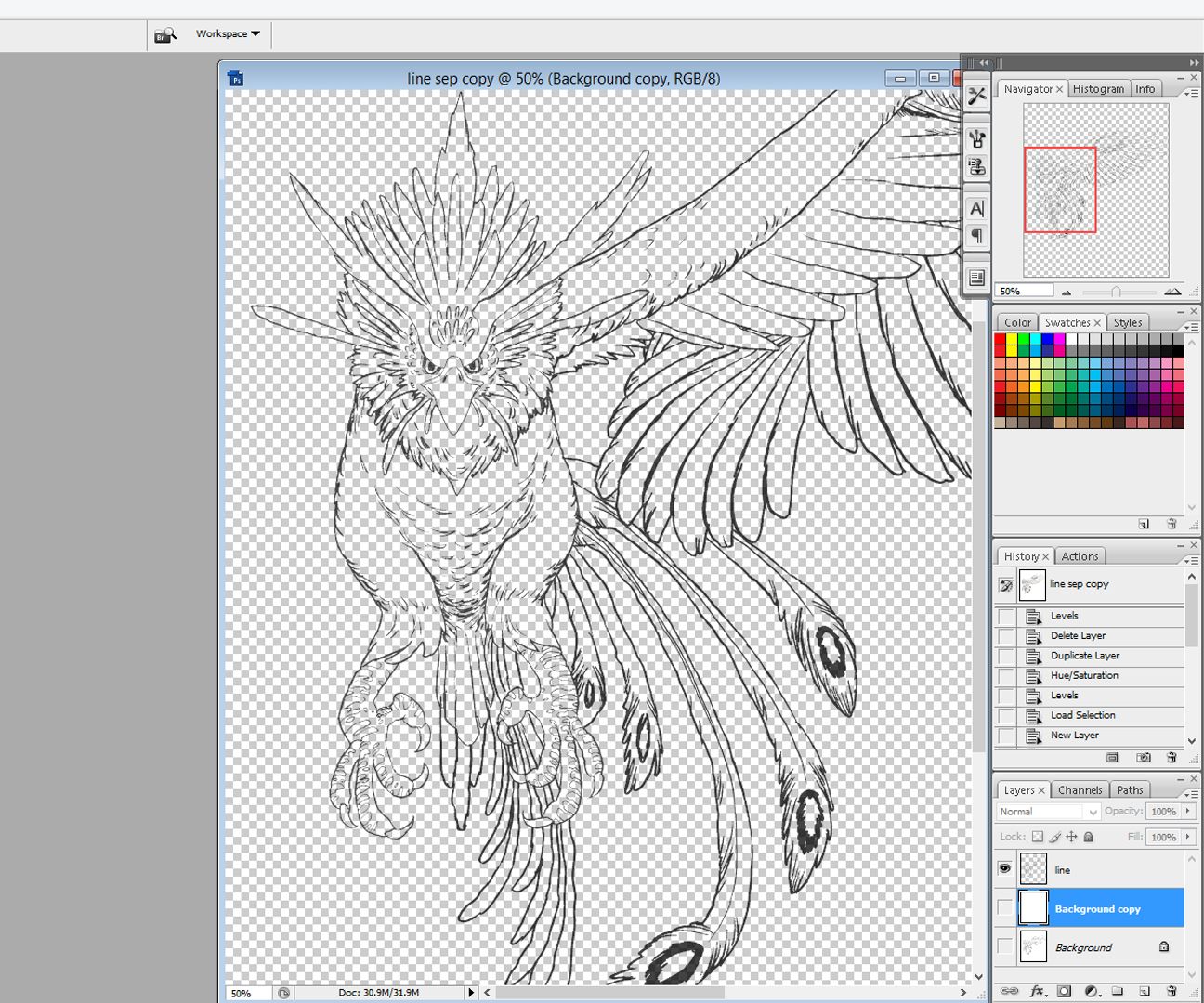The width and height of the screenshot is (1204, 1003).
Task: Select the Load Selection history state
Action: tap(1082, 715)
